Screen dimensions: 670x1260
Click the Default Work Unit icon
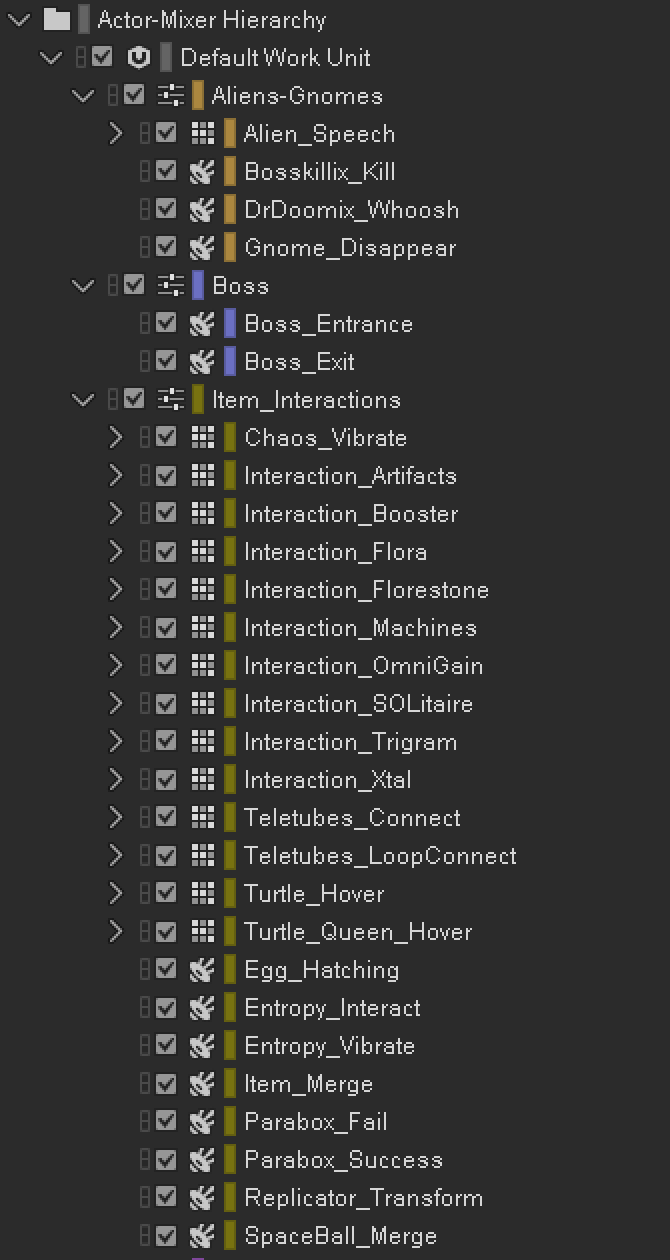click(x=139, y=58)
